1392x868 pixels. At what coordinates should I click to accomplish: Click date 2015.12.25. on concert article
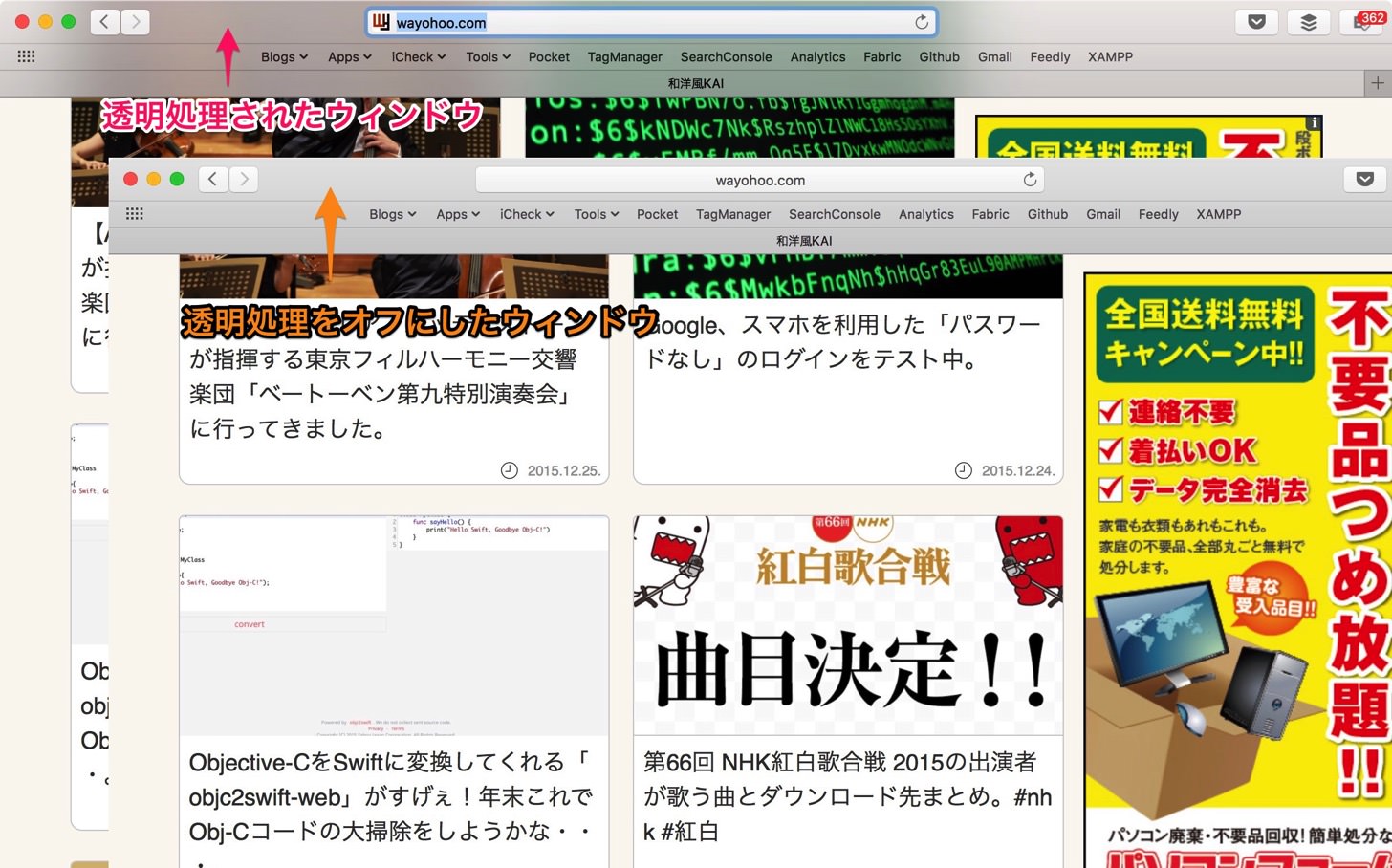coord(563,470)
